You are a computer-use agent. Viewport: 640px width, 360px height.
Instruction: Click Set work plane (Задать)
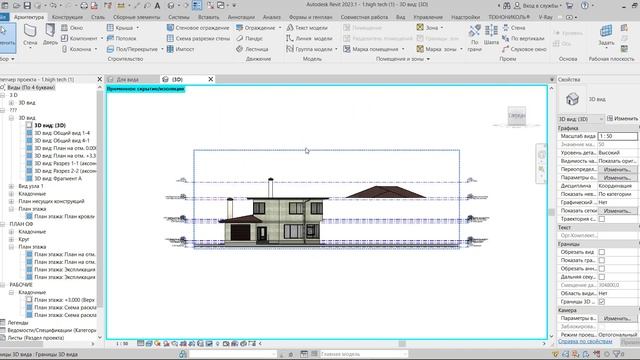tap(606, 35)
